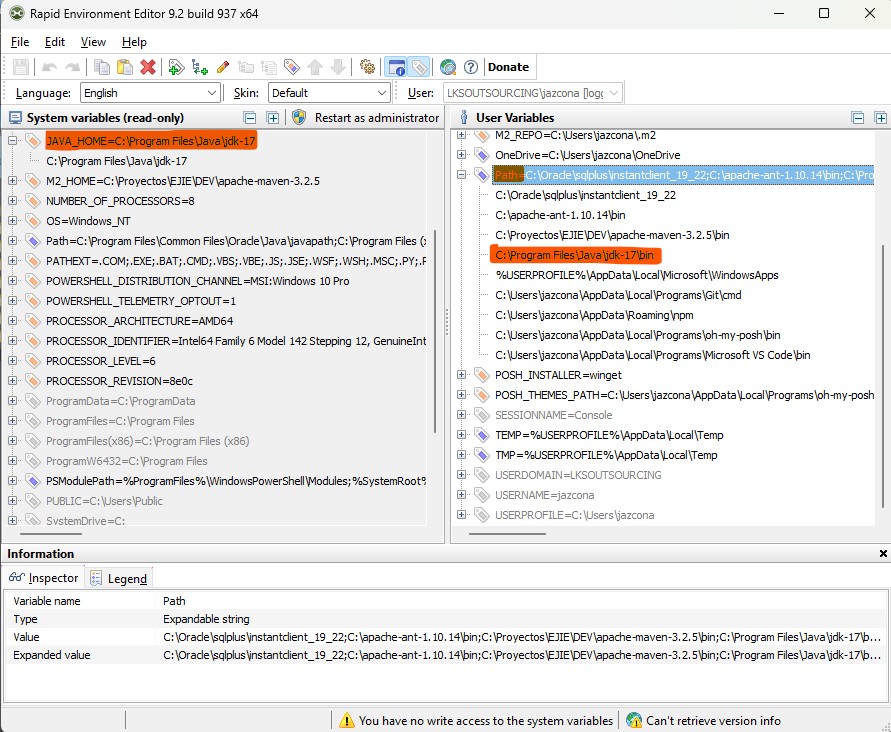The height and width of the screenshot is (732, 891).
Task: Select POSH_THEMES_PATH variable row
Action: pyautogui.click(x=684, y=395)
